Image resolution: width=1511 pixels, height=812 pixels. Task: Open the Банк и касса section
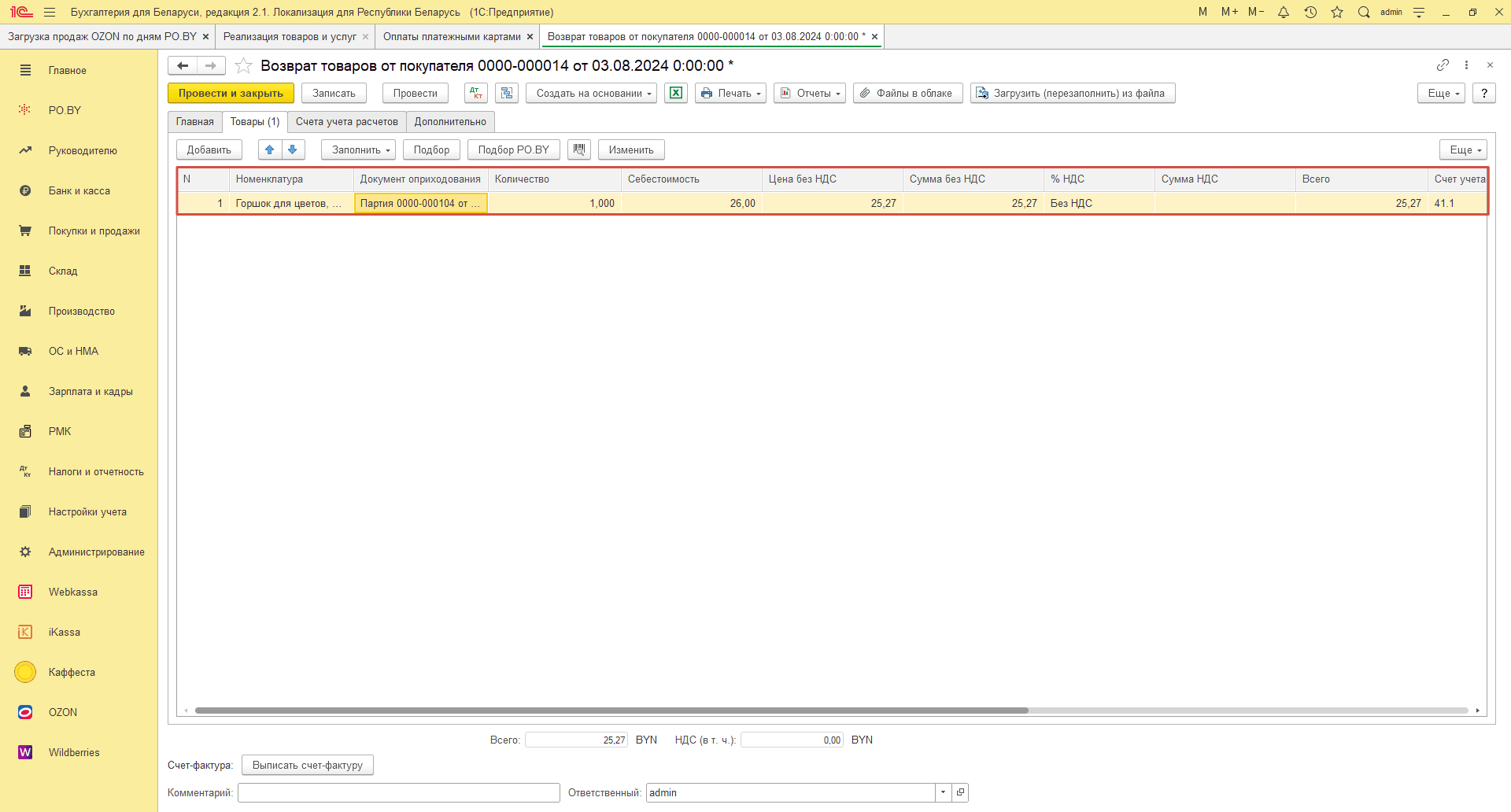pyautogui.click(x=79, y=190)
